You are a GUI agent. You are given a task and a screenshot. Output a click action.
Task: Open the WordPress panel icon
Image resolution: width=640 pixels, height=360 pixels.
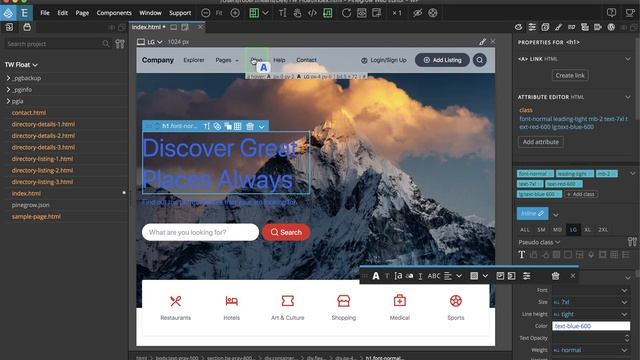[x=611, y=27]
